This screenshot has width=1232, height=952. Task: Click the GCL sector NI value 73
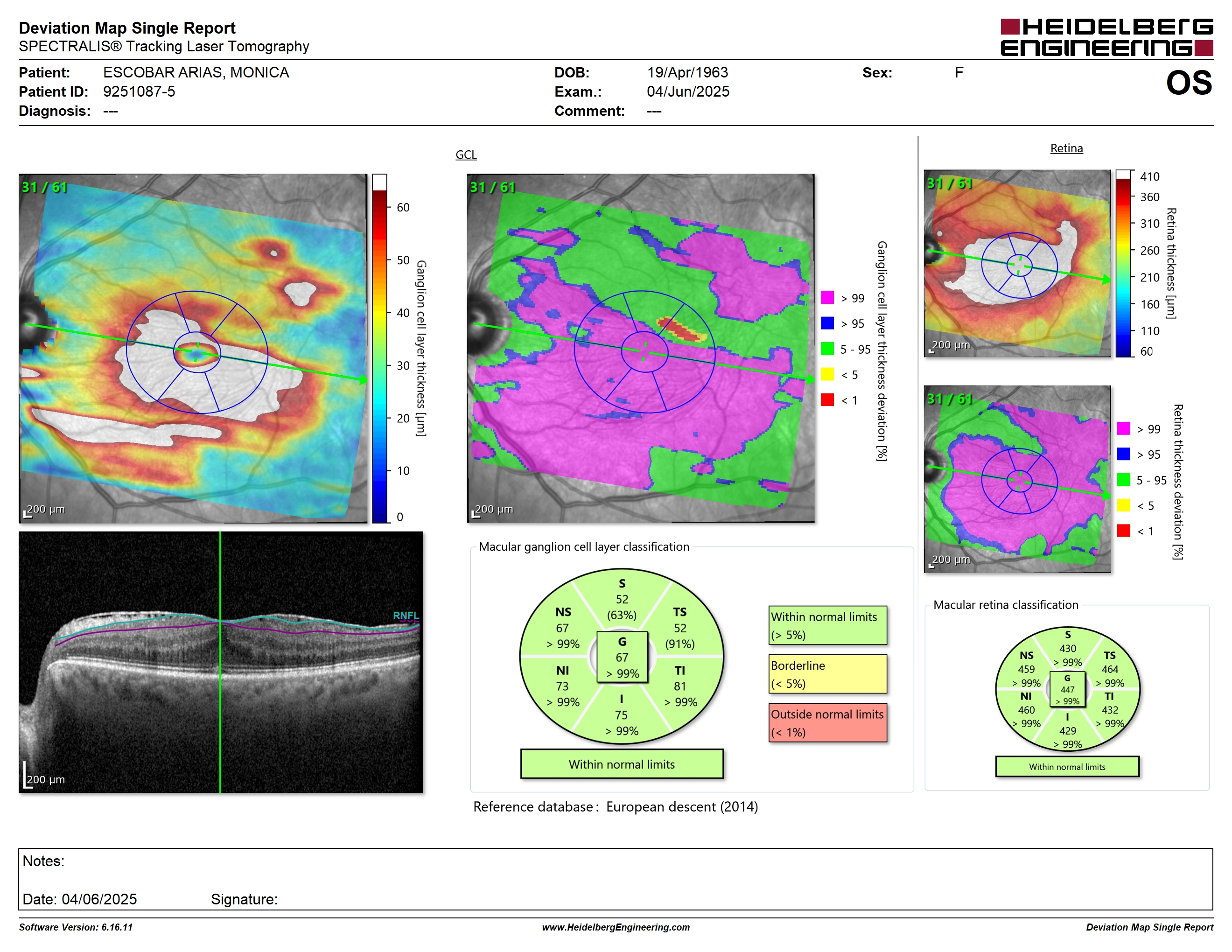click(563, 686)
